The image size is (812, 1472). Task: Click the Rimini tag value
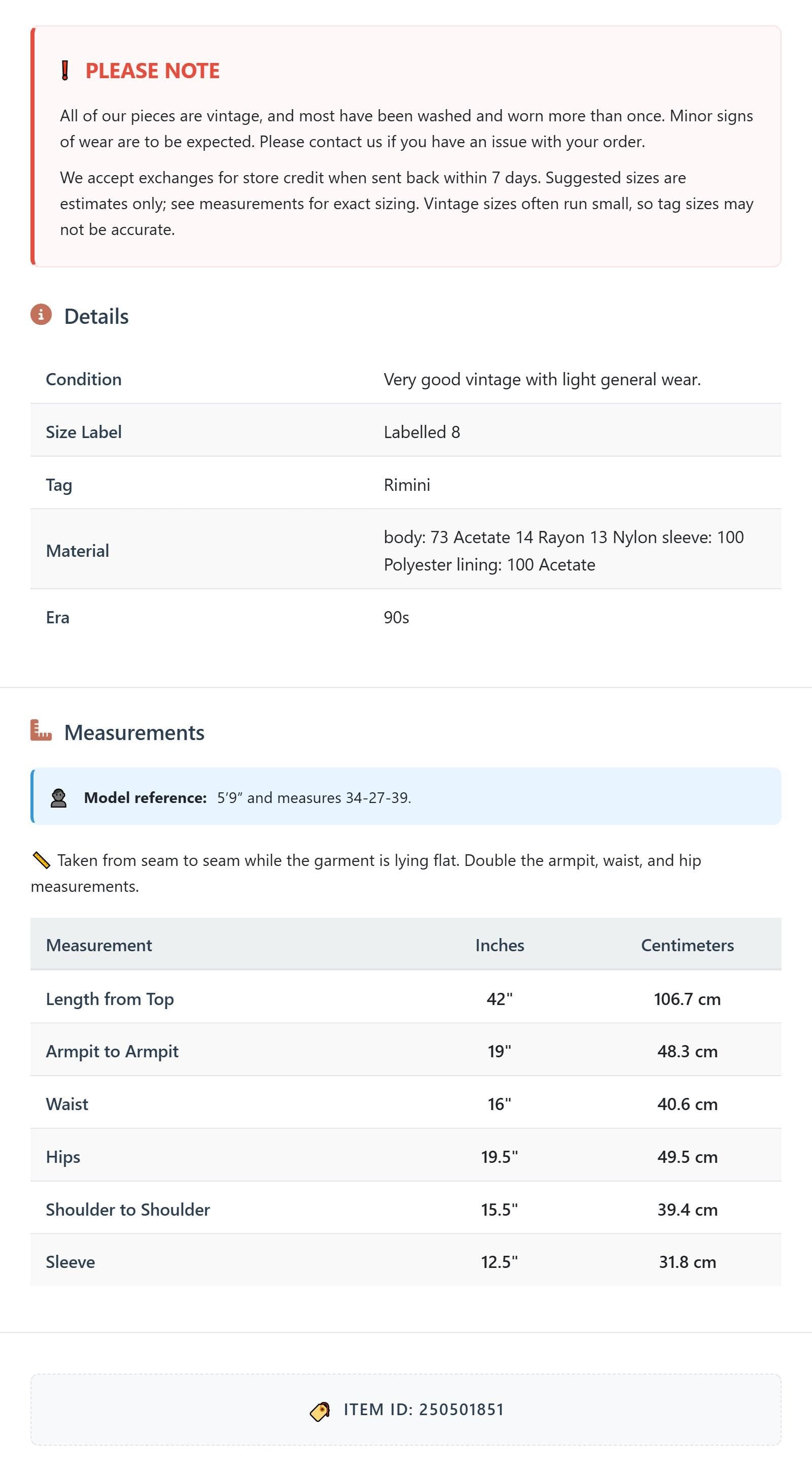tap(407, 485)
